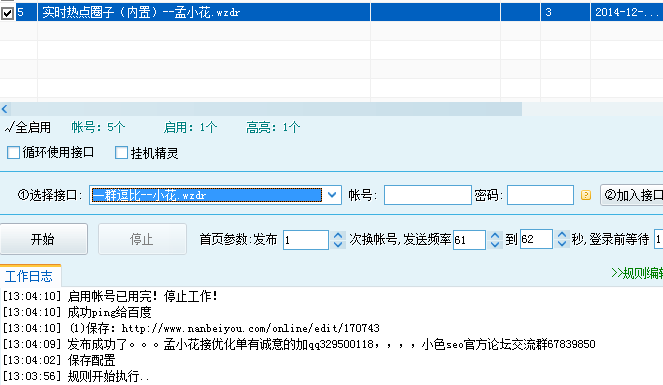
Task: Click log entry 规则开始执行..
Action: point(76,376)
